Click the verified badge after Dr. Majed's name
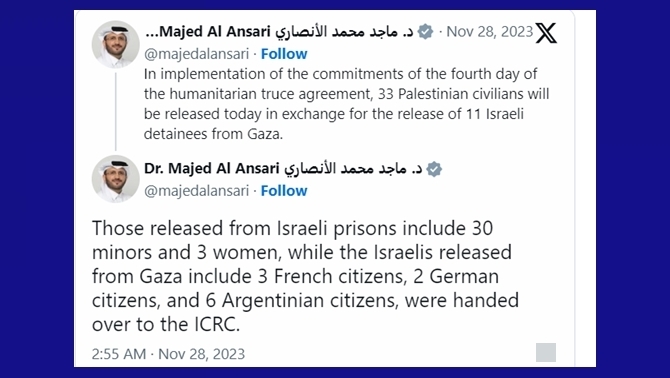Viewport: 670px width, 378px height. [434, 169]
